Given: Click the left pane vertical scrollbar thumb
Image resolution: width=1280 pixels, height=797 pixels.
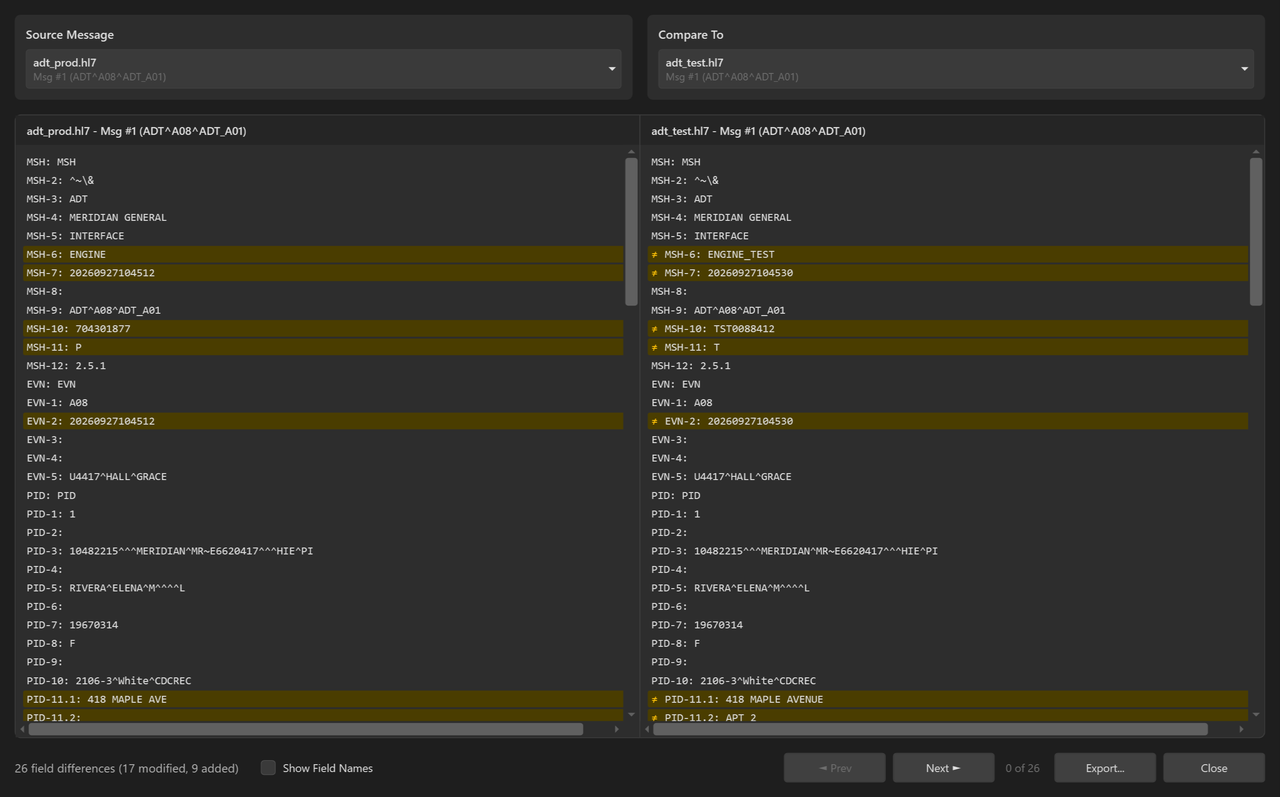Looking at the screenshot, I should [x=631, y=232].
